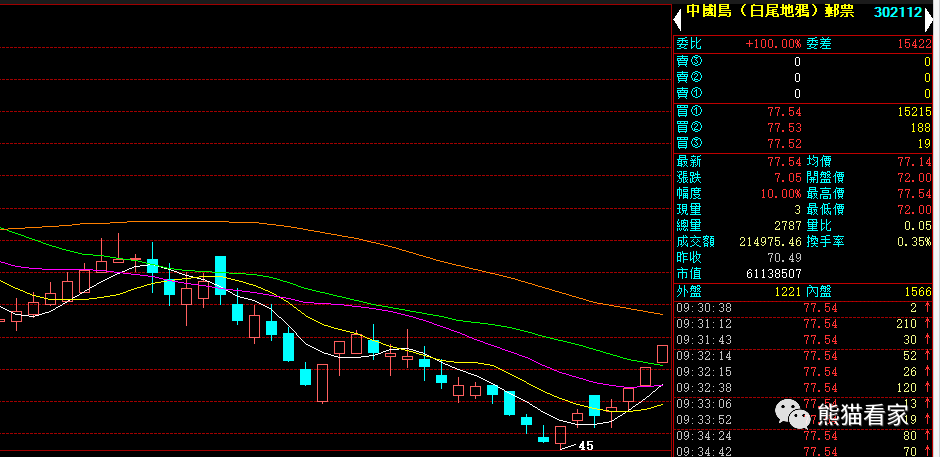This screenshot has height=457, width=940.
Task: Select the 成交額 value 214975.46
Action: (772, 242)
